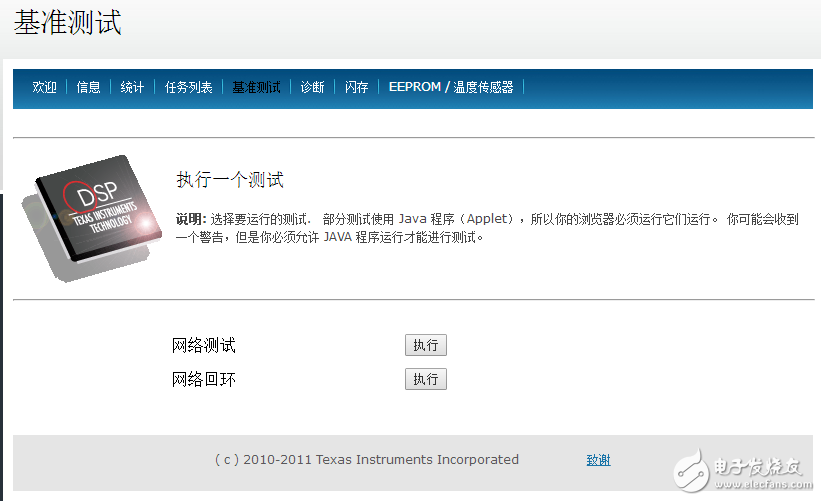Switch to the 统计 tab
This screenshot has height=501, width=821.
[x=132, y=87]
